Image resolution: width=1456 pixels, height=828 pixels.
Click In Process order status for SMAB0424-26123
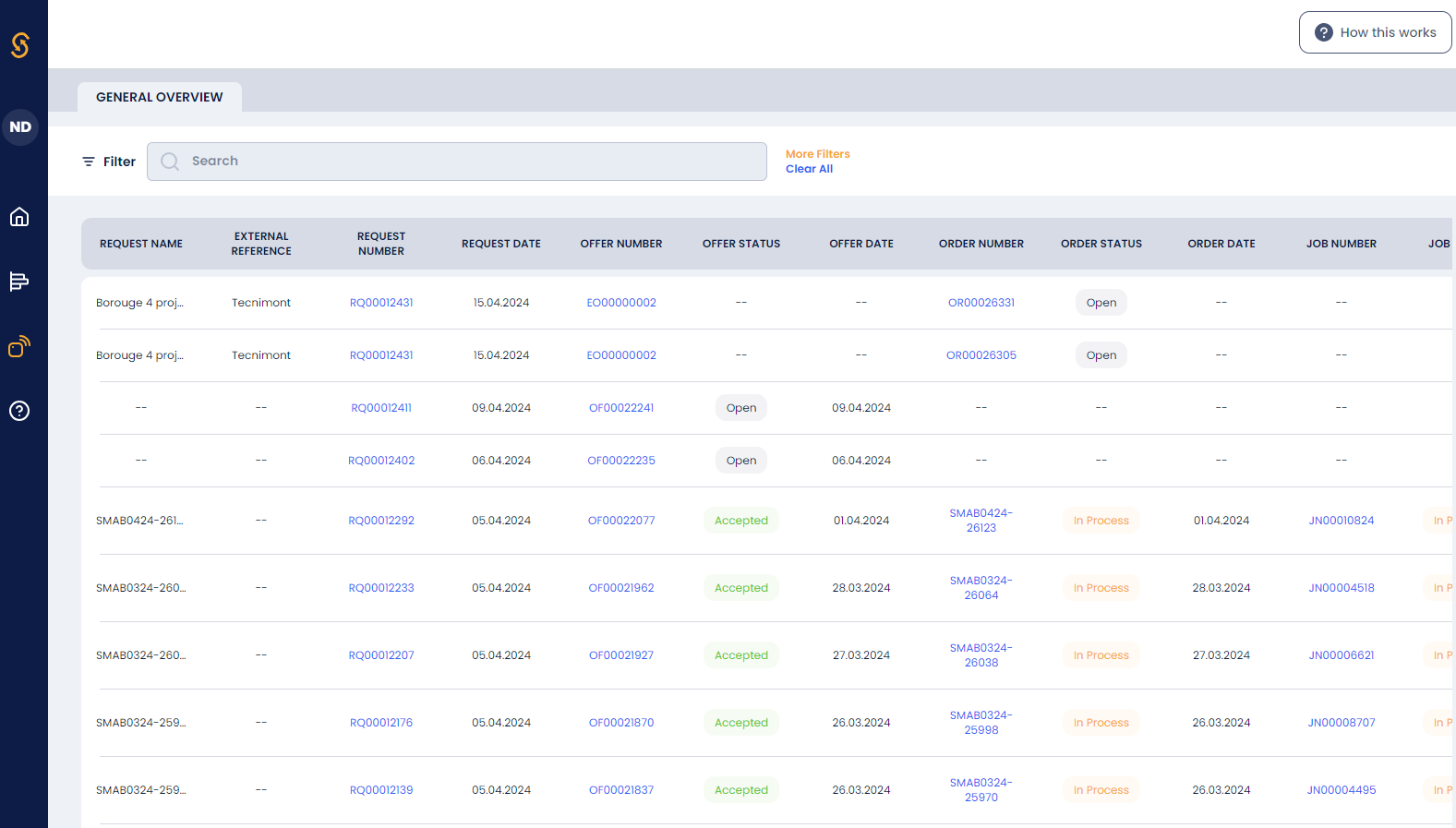(1101, 521)
